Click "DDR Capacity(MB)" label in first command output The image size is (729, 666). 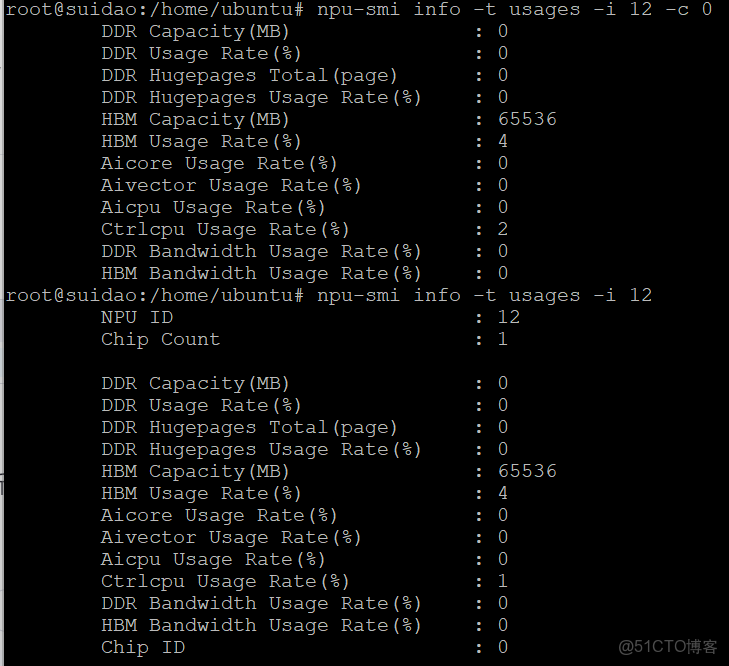click(x=195, y=31)
